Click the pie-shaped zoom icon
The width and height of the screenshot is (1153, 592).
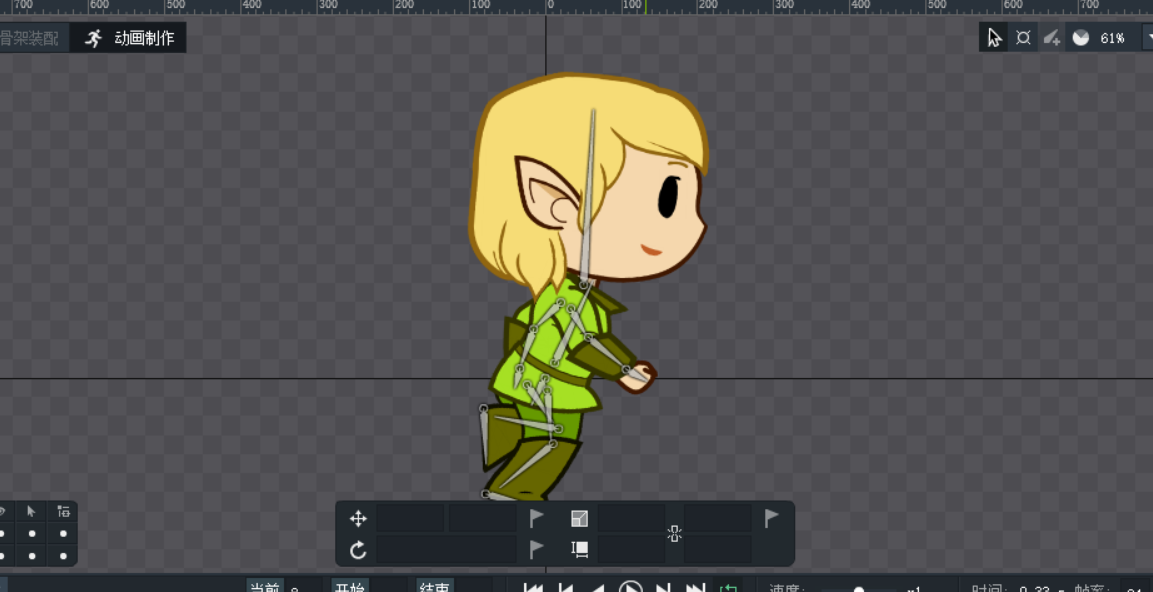1080,38
